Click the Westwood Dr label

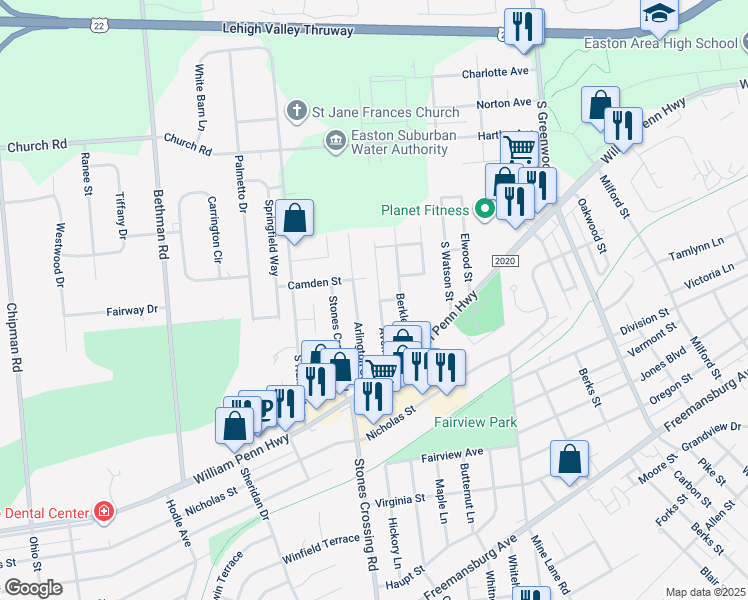[59, 255]
